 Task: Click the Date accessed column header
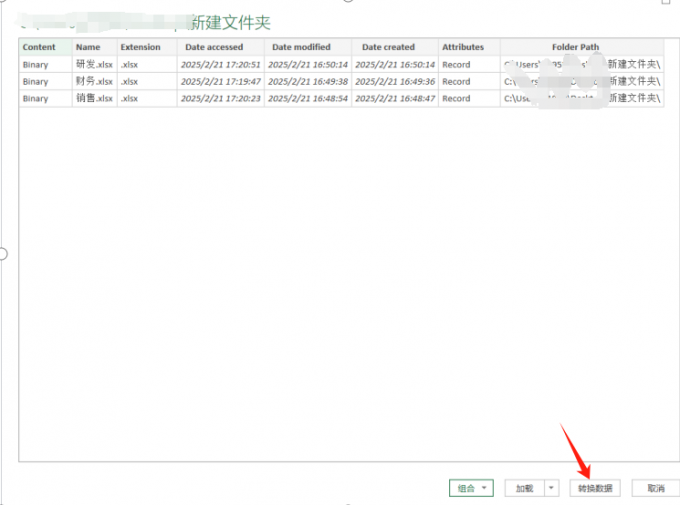[214, 47]
